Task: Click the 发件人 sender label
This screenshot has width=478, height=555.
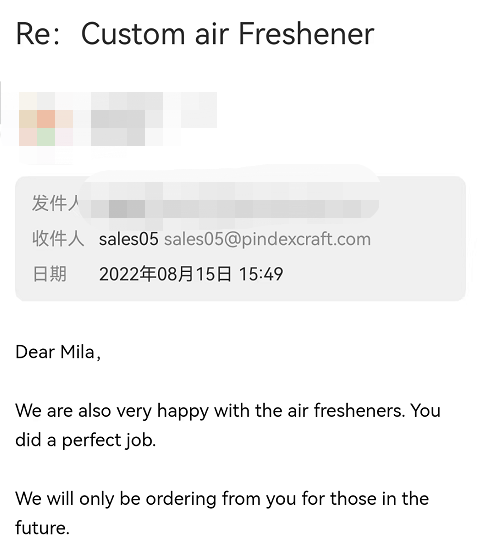Action: [57, 203]
